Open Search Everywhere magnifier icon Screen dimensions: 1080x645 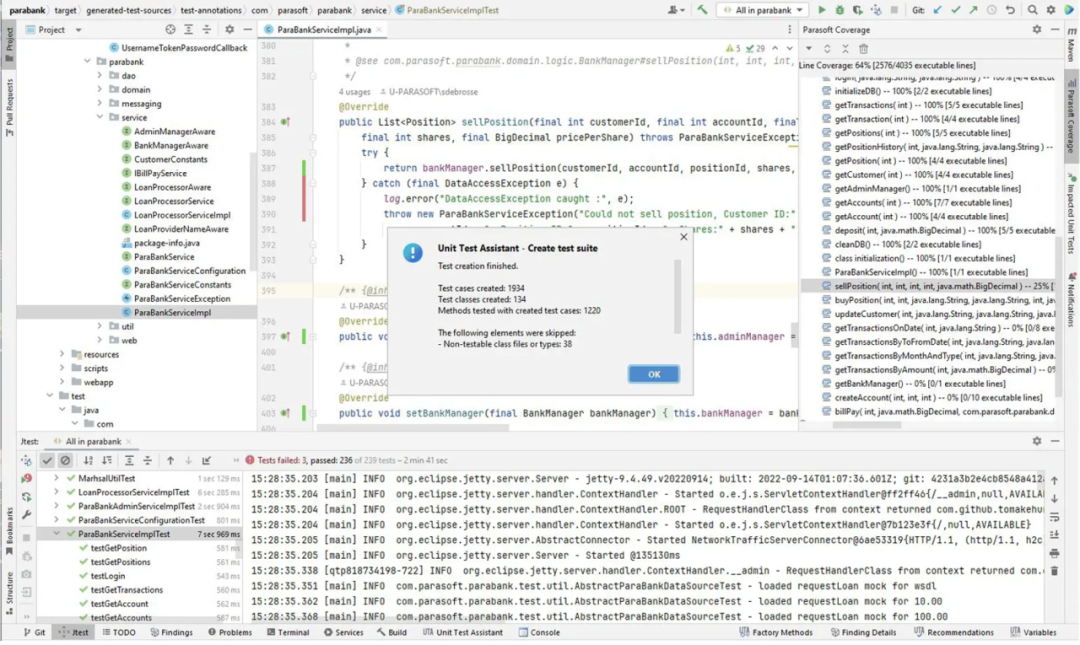tap(1032, 10)
